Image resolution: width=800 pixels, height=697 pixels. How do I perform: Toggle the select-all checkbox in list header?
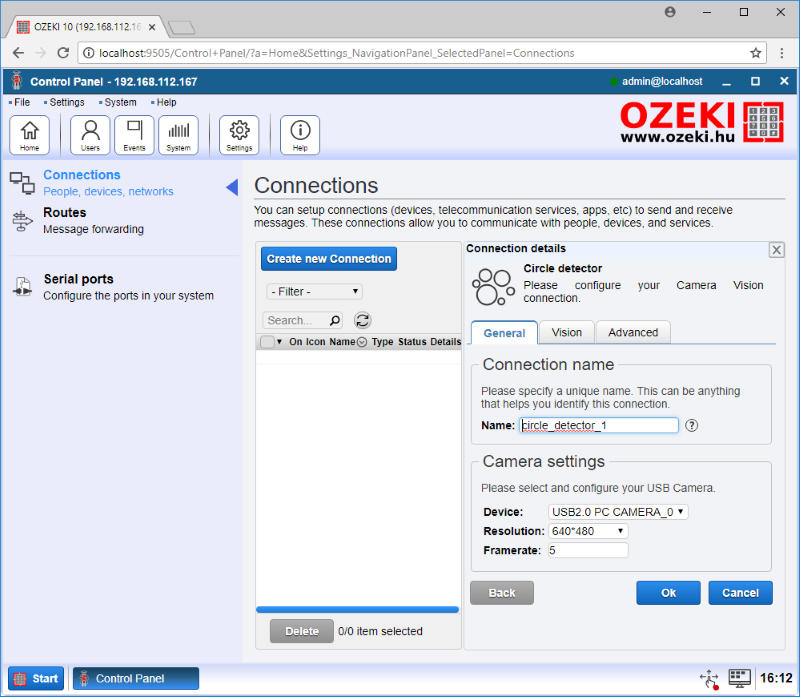coord(267,342)
